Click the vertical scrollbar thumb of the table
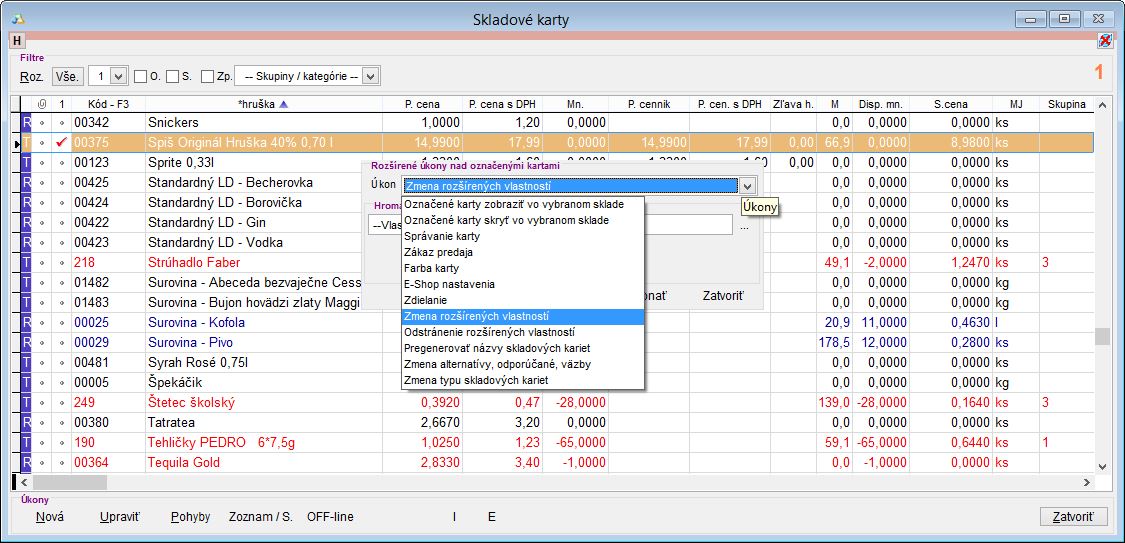The width and height of the screenshot is (1125, 543). point(1103,336)
